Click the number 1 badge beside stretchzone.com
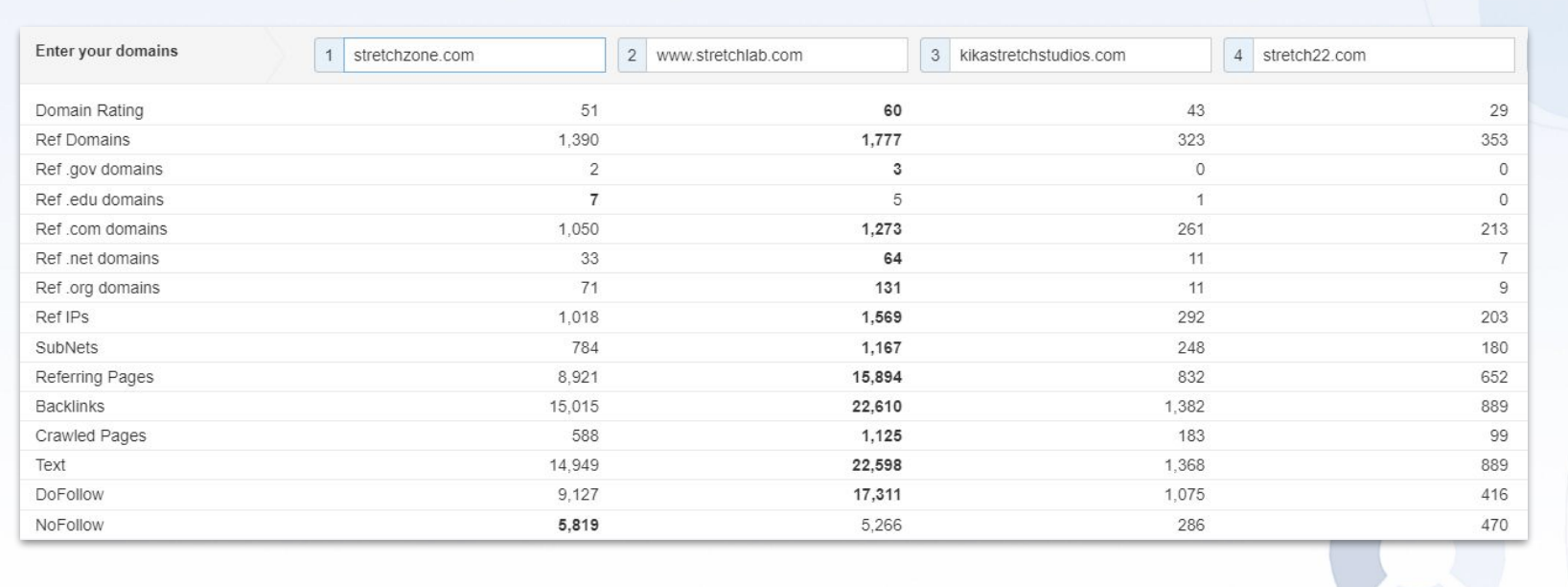 pos(329,56)
